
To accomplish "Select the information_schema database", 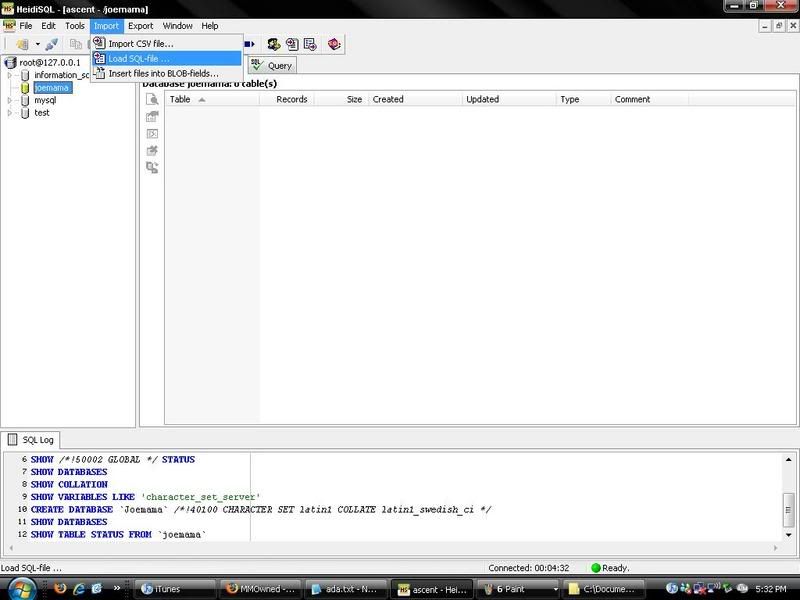I will (61, 76).
